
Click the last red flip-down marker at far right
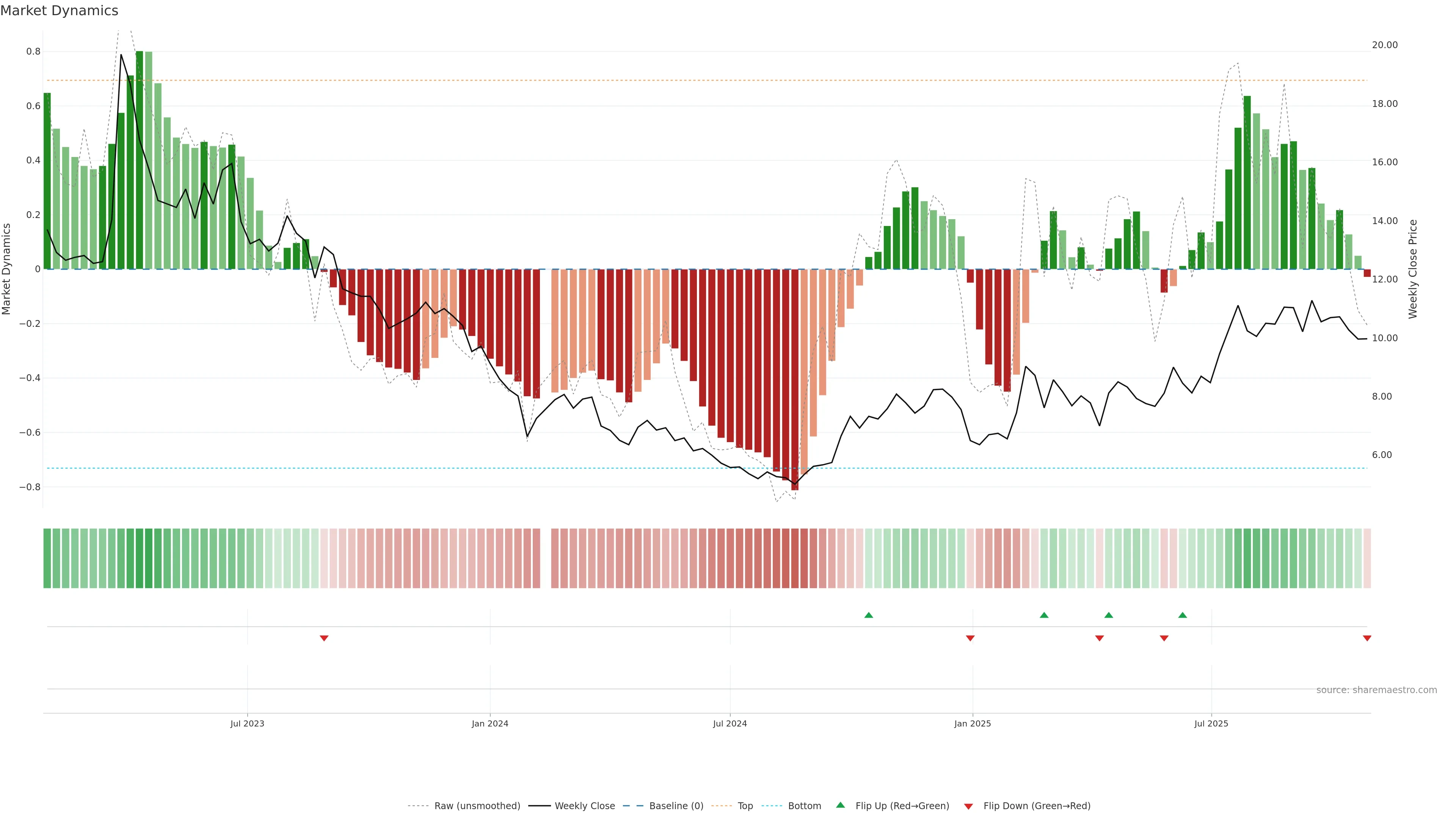1367,638
